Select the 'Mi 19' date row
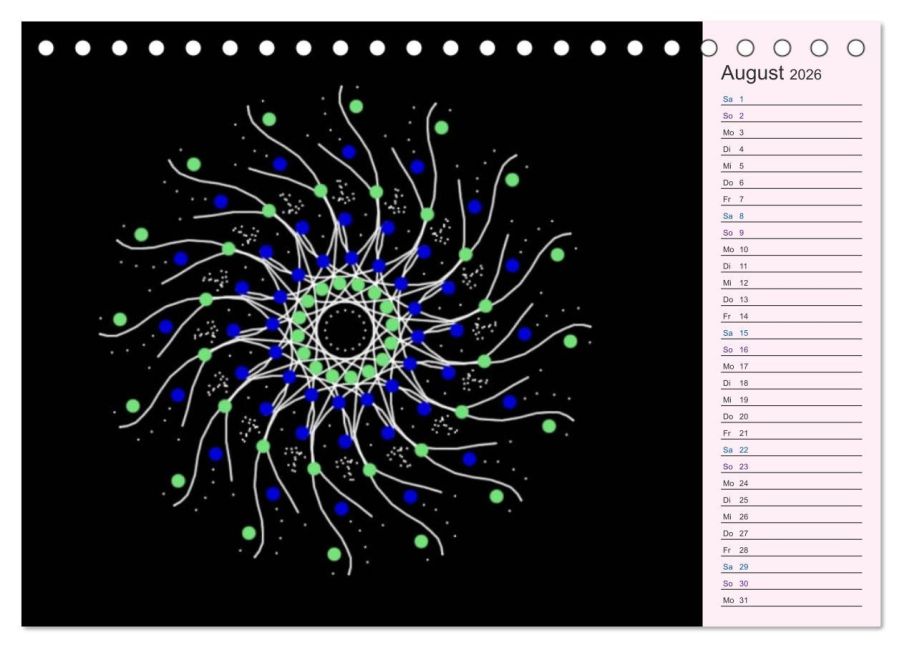This screenshot has height=648, width=902. (792, 399)
